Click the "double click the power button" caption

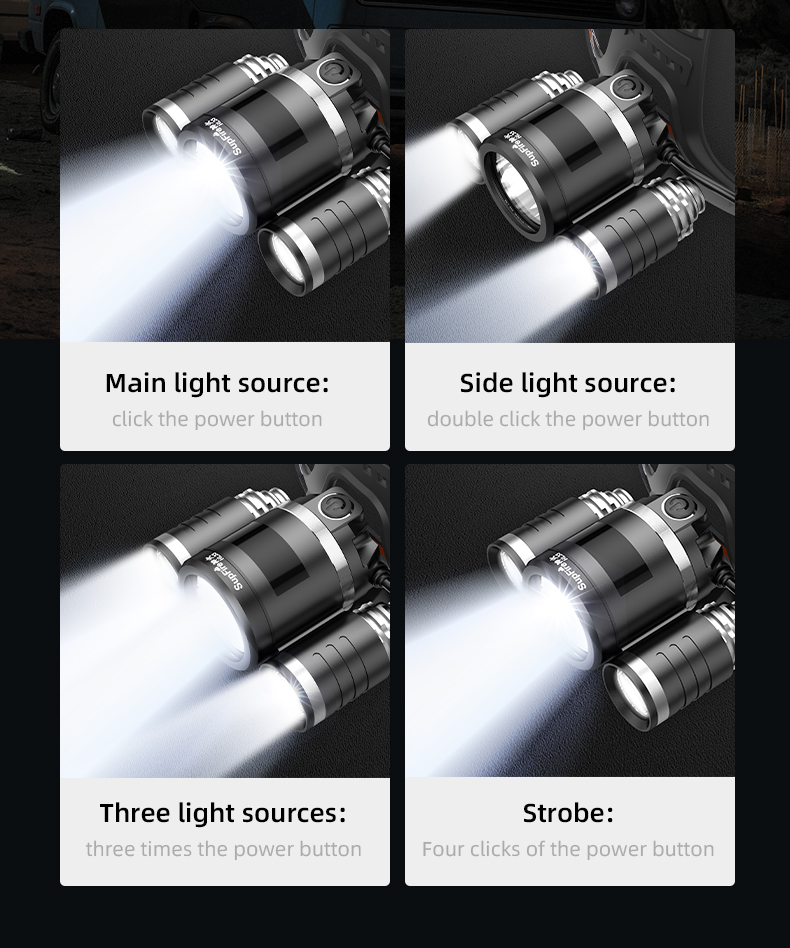pyautogui.click(x=568, y=419)
